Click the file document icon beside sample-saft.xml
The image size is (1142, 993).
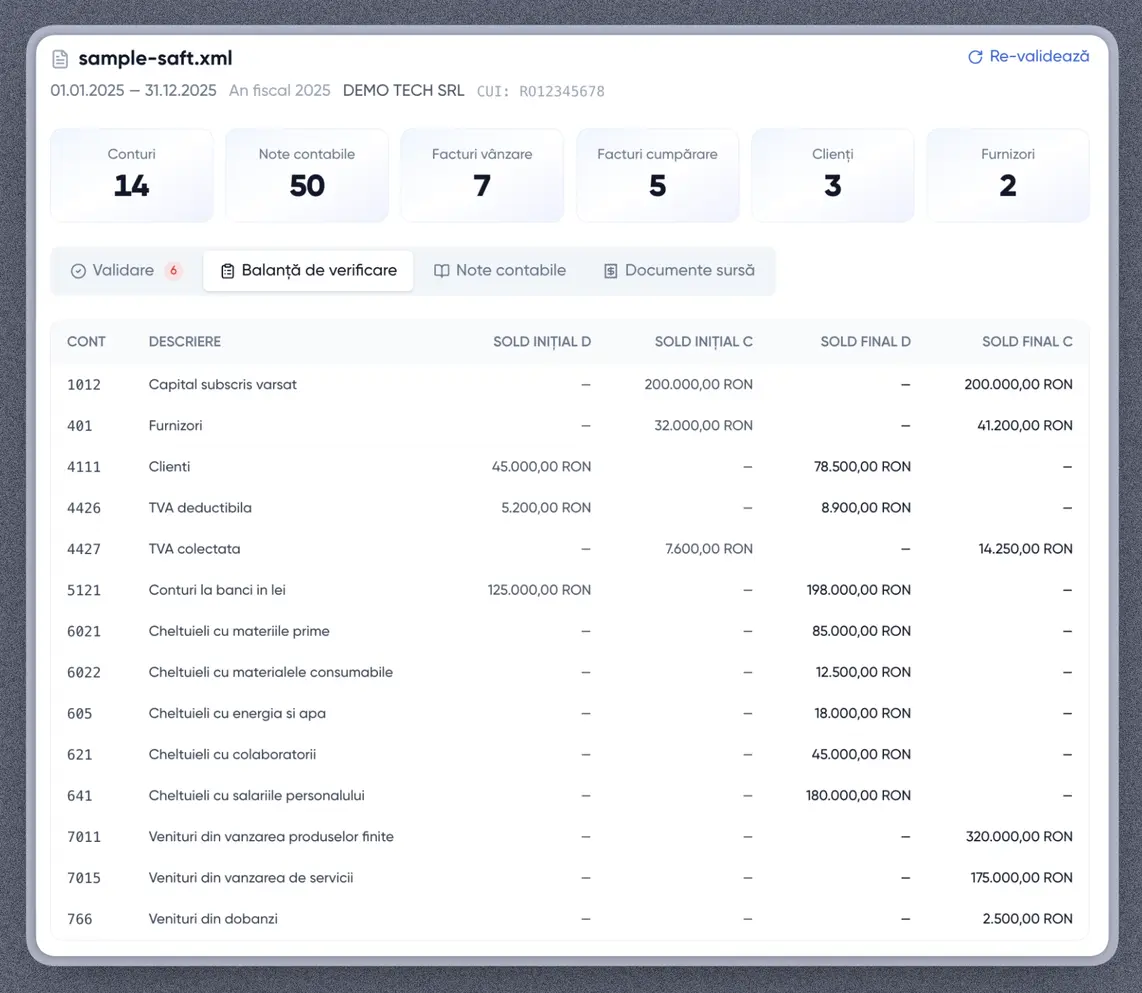pos(60,59)
